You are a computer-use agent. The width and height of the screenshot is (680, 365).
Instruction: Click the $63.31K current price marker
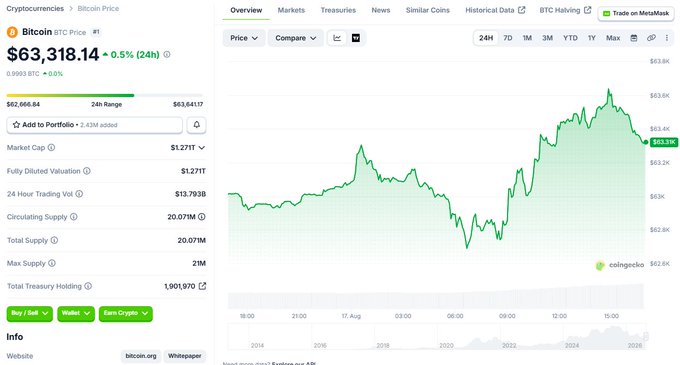click(664, 142)
